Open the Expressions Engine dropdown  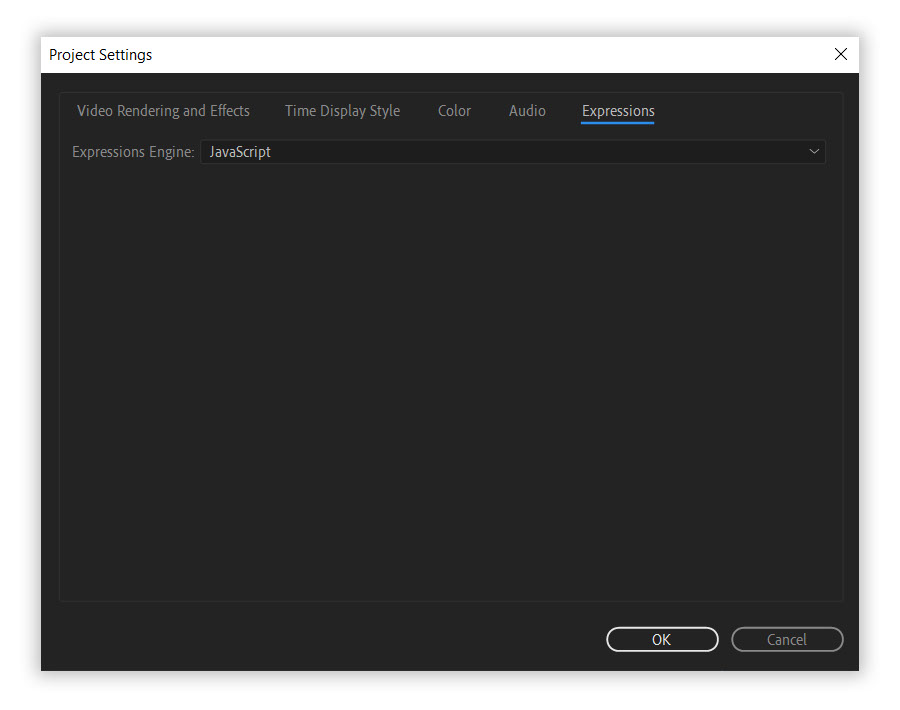click(x=512, y=152)
